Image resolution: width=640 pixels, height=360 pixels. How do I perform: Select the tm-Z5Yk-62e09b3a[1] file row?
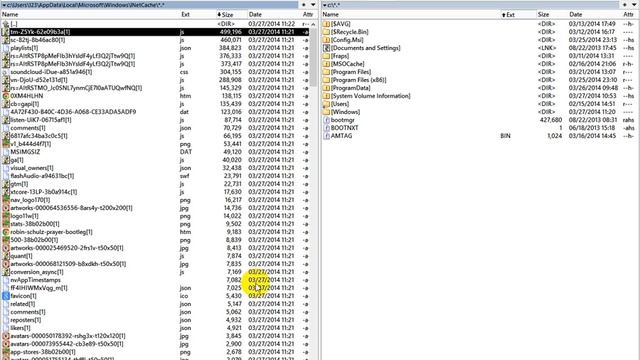pos(155,32)
